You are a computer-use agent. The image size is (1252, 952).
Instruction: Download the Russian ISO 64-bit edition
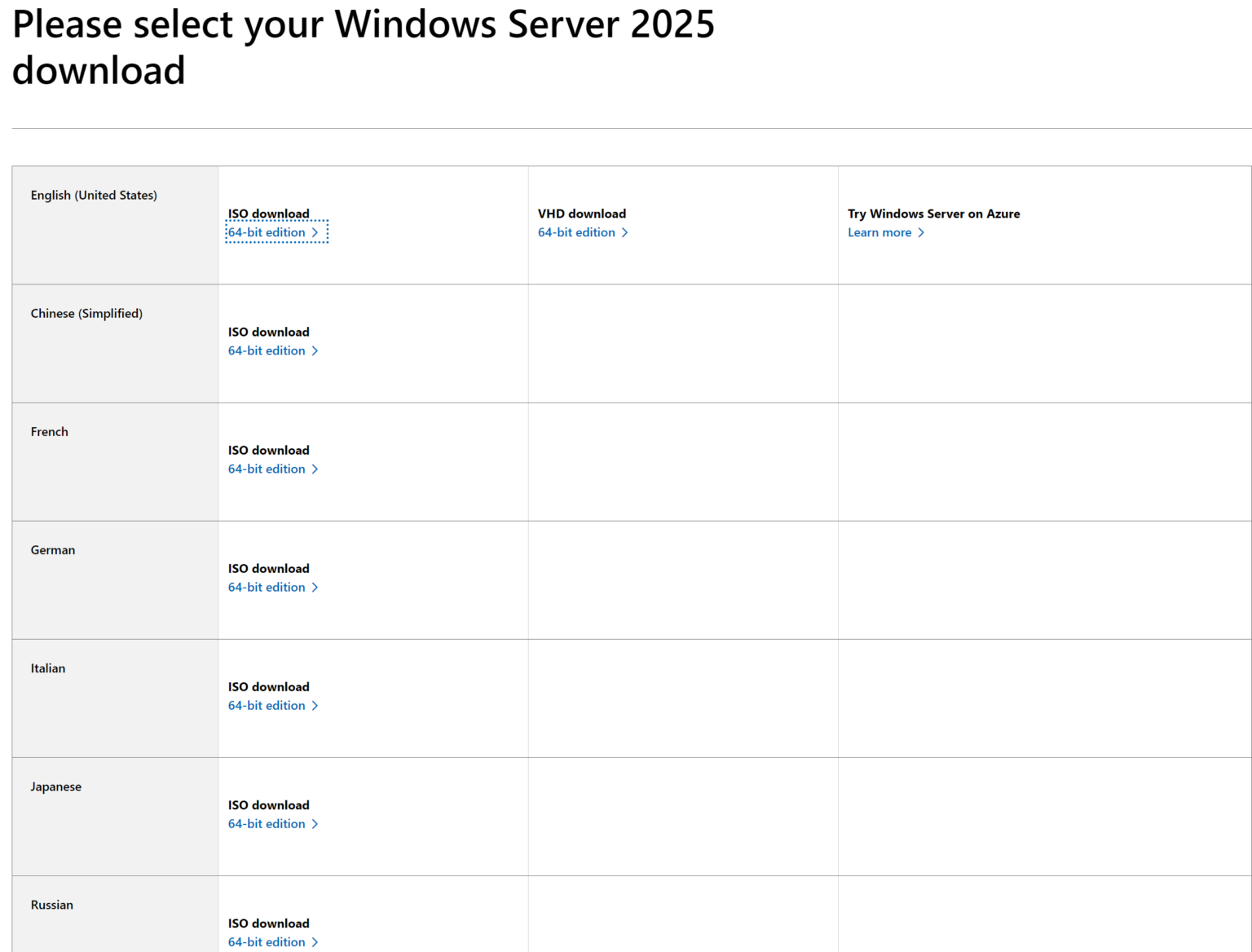click(x=266, y=941)
